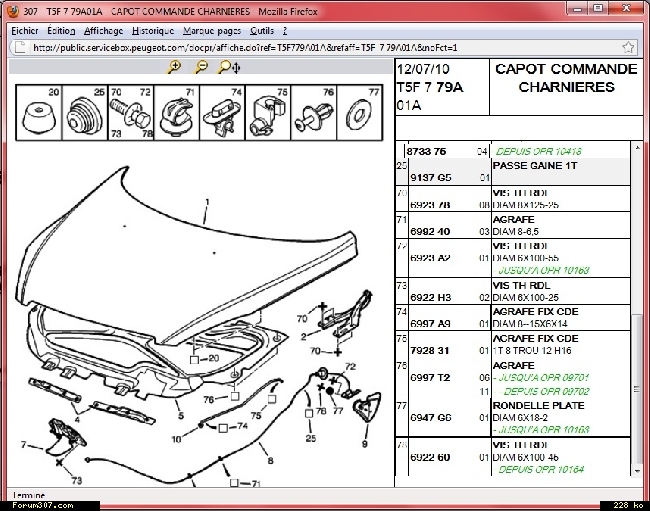This screenshot has height=511, width=650.
Task: Open the Marque-pages menu
Action: tap(212, 31)
